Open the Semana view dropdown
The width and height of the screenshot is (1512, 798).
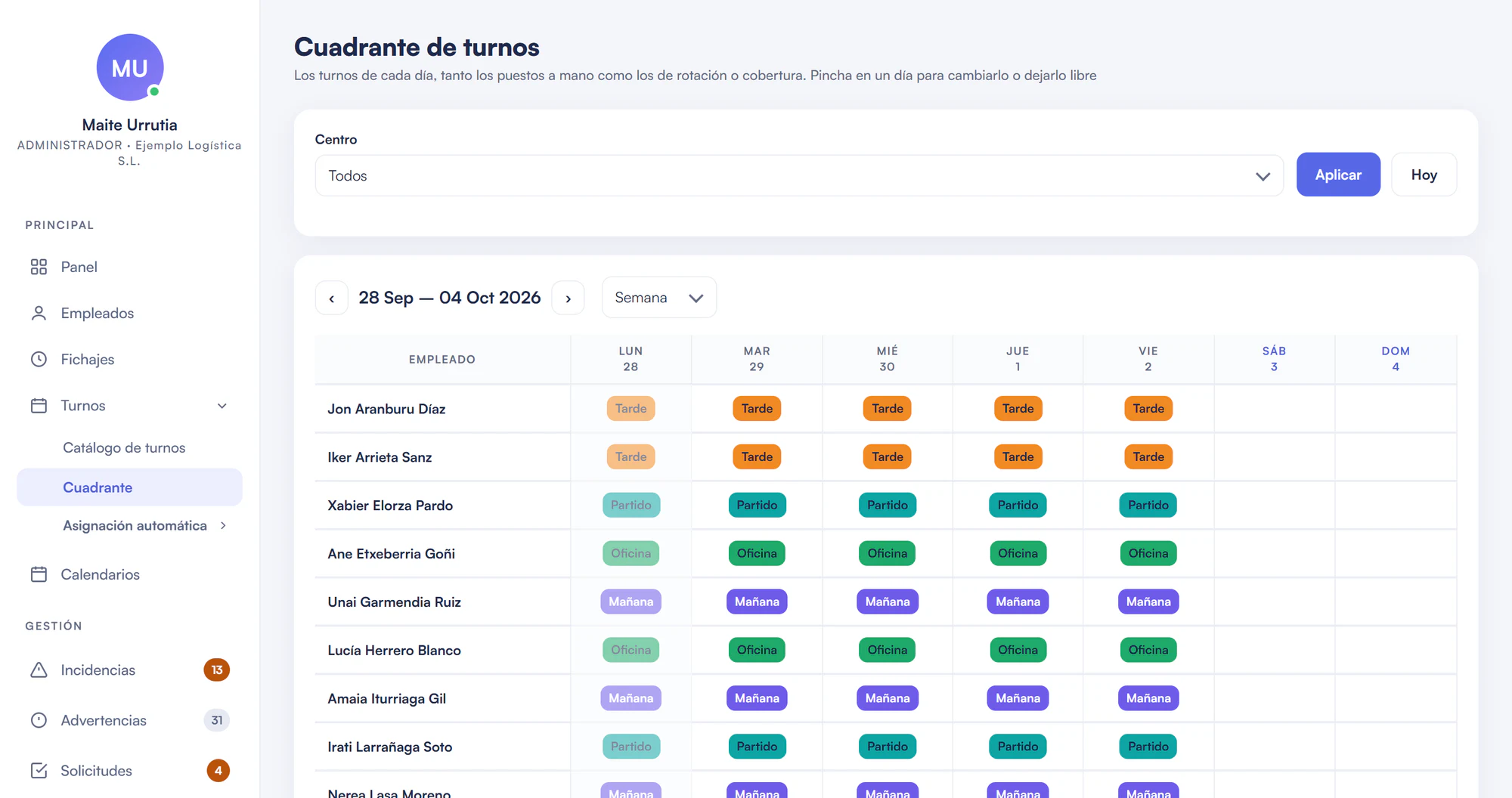tap(659, 297)
